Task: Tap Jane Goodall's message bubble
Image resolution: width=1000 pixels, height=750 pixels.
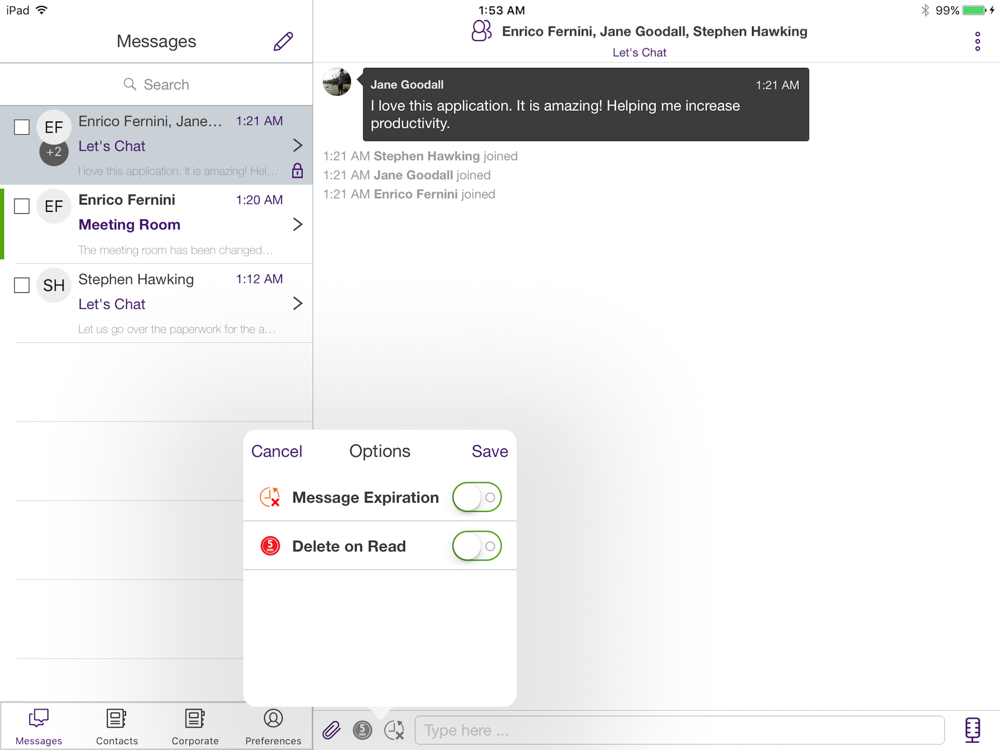Action: (x=585, y=105)
